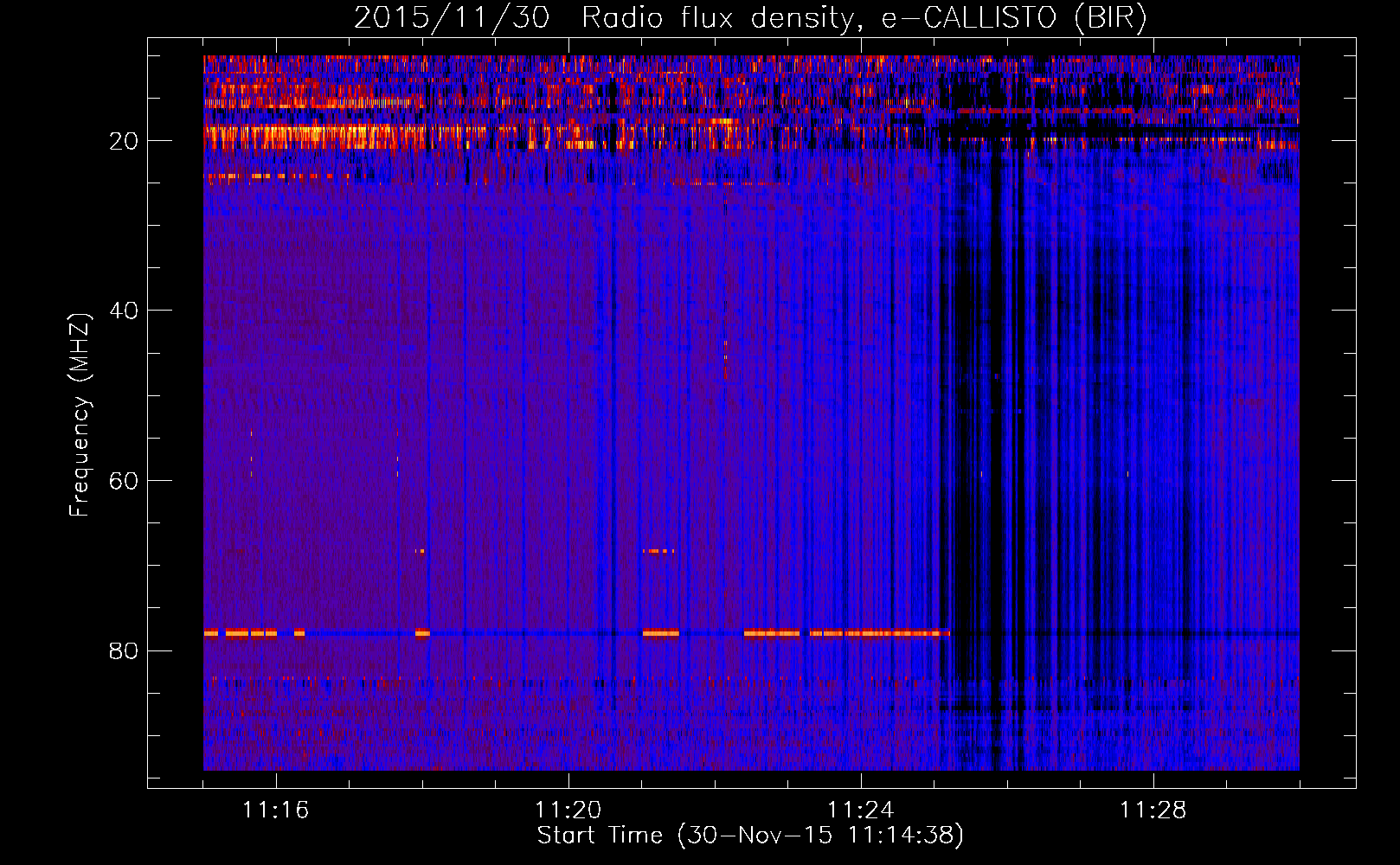Viewport: 1400px width, 865px height.
Task: Click the "40" frequency tick label
Action: pos(125,311)
